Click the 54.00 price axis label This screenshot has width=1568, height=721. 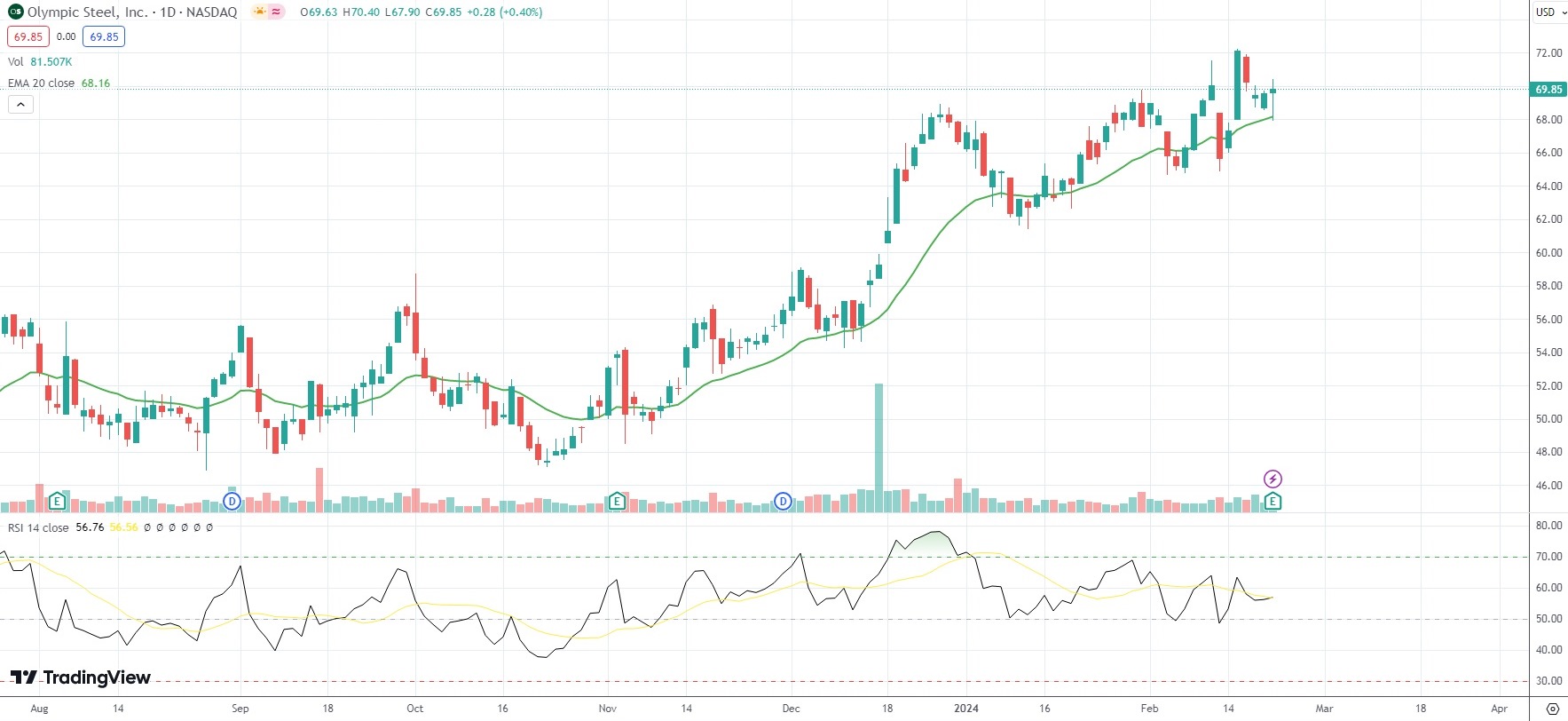1548,353
